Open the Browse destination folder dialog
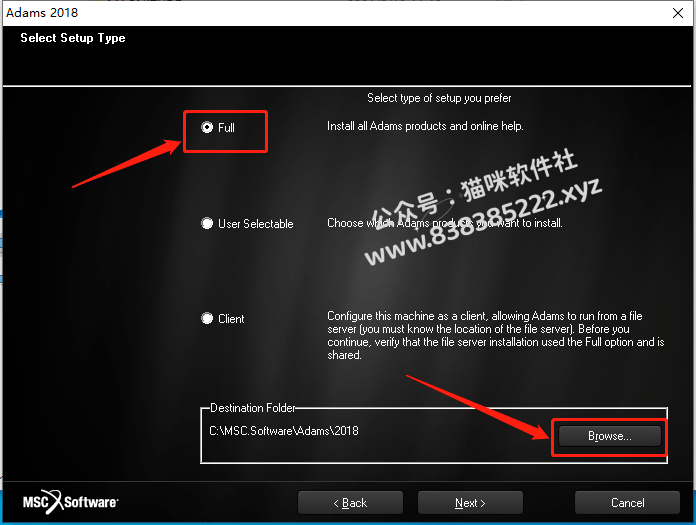Viewport: 696px width, 525px height. (x=609, y=436)
